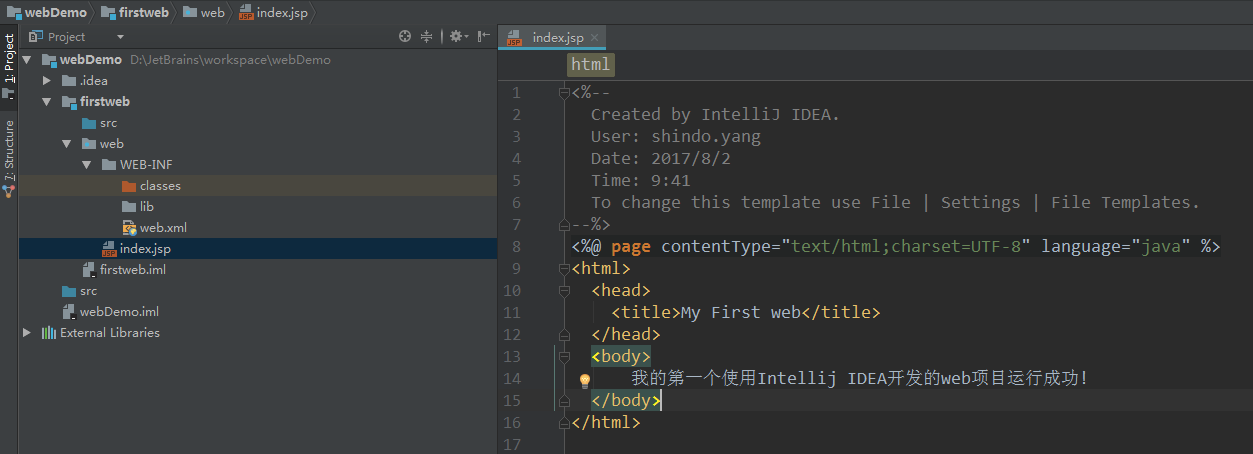Click 'My First web' title text
This screenshot has width=1253, height=454.
click(x=741, y=312)
